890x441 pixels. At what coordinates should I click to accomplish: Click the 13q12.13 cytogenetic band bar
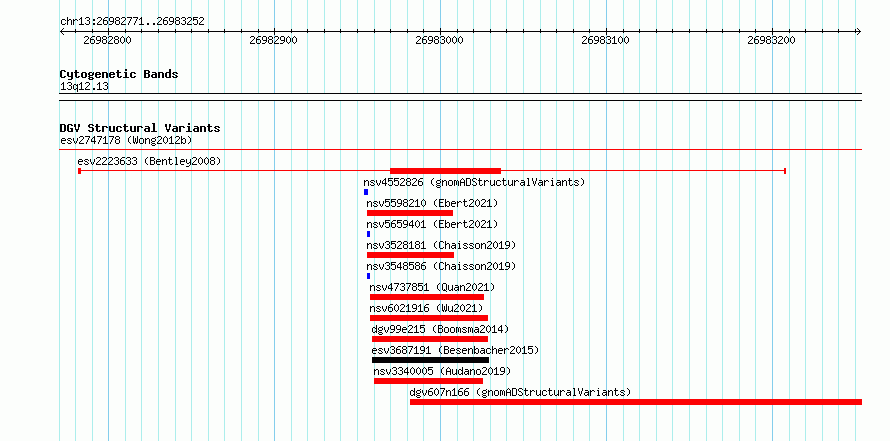(460, 97)
